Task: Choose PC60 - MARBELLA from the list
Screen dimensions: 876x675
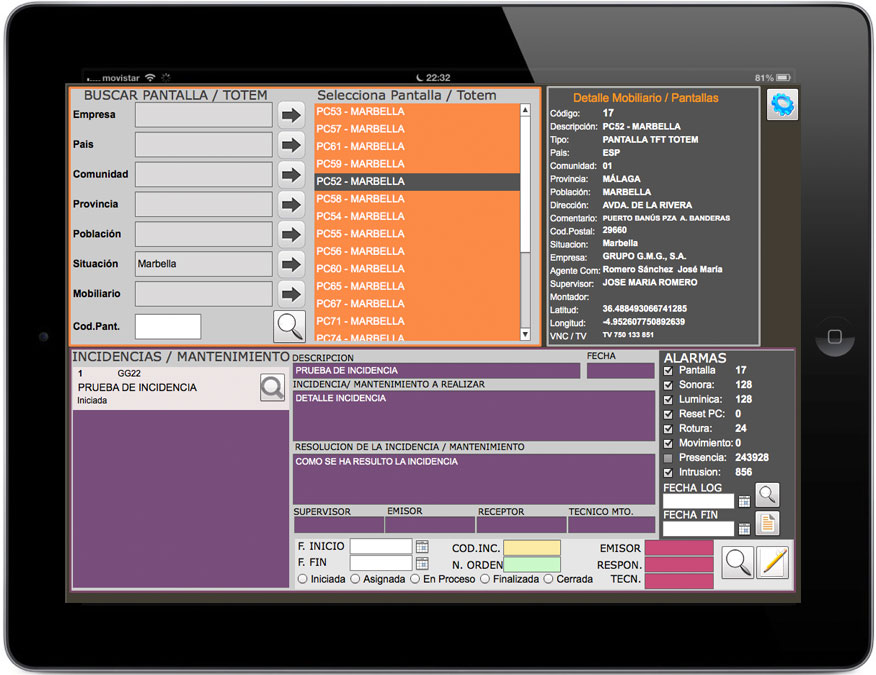Action: click(416, 269)
